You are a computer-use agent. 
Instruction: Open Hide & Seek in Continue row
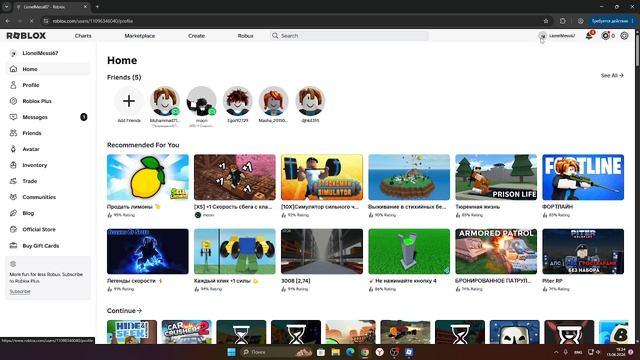[132, 332]
